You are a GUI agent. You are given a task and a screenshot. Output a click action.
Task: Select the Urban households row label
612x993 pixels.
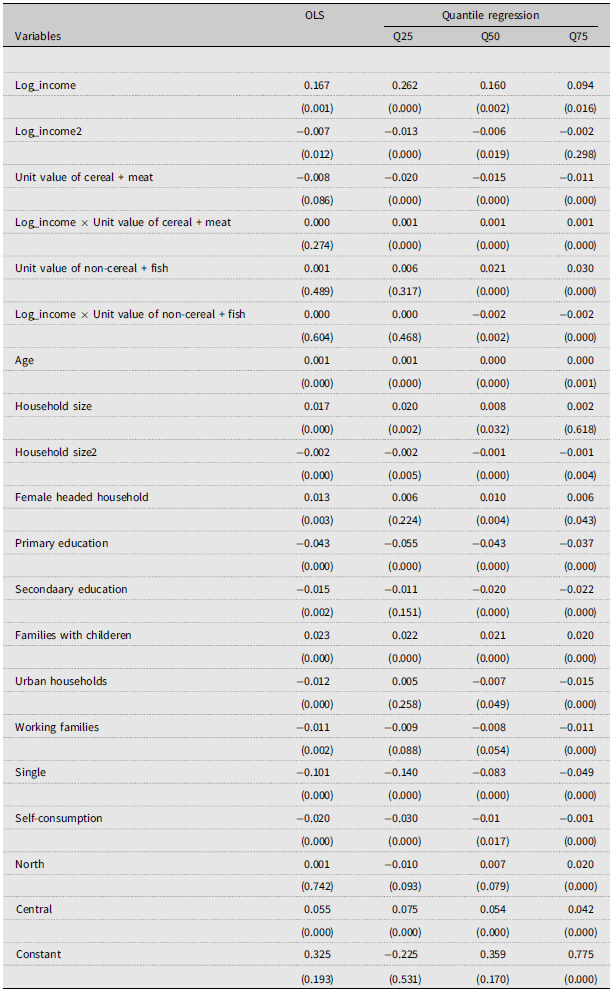(60, 681)
